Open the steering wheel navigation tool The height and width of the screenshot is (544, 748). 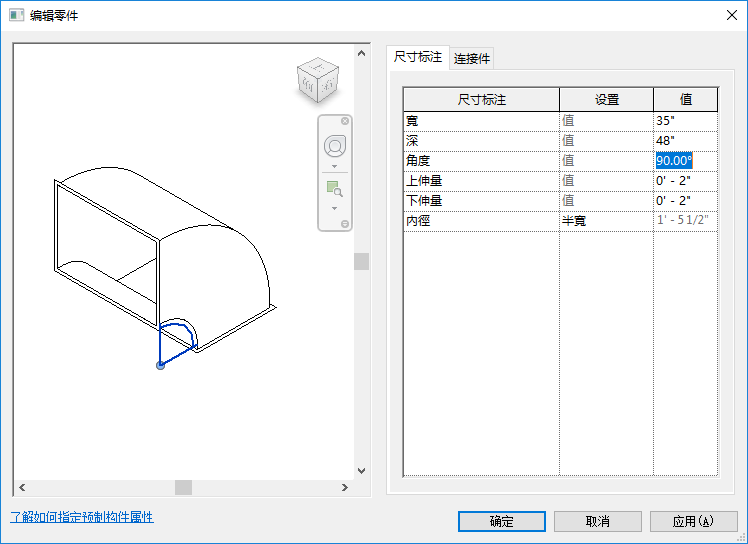coord(335,146)
